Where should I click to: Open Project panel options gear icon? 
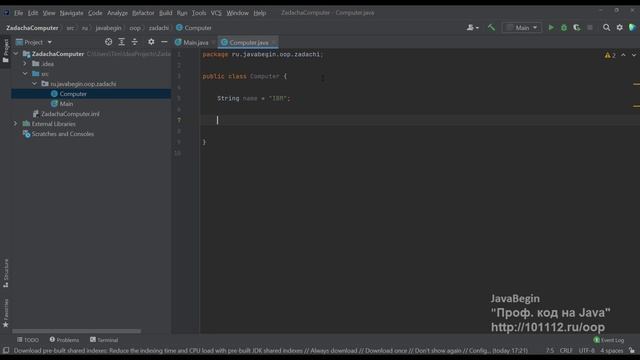pyautogui.click(x=151, y=42)
